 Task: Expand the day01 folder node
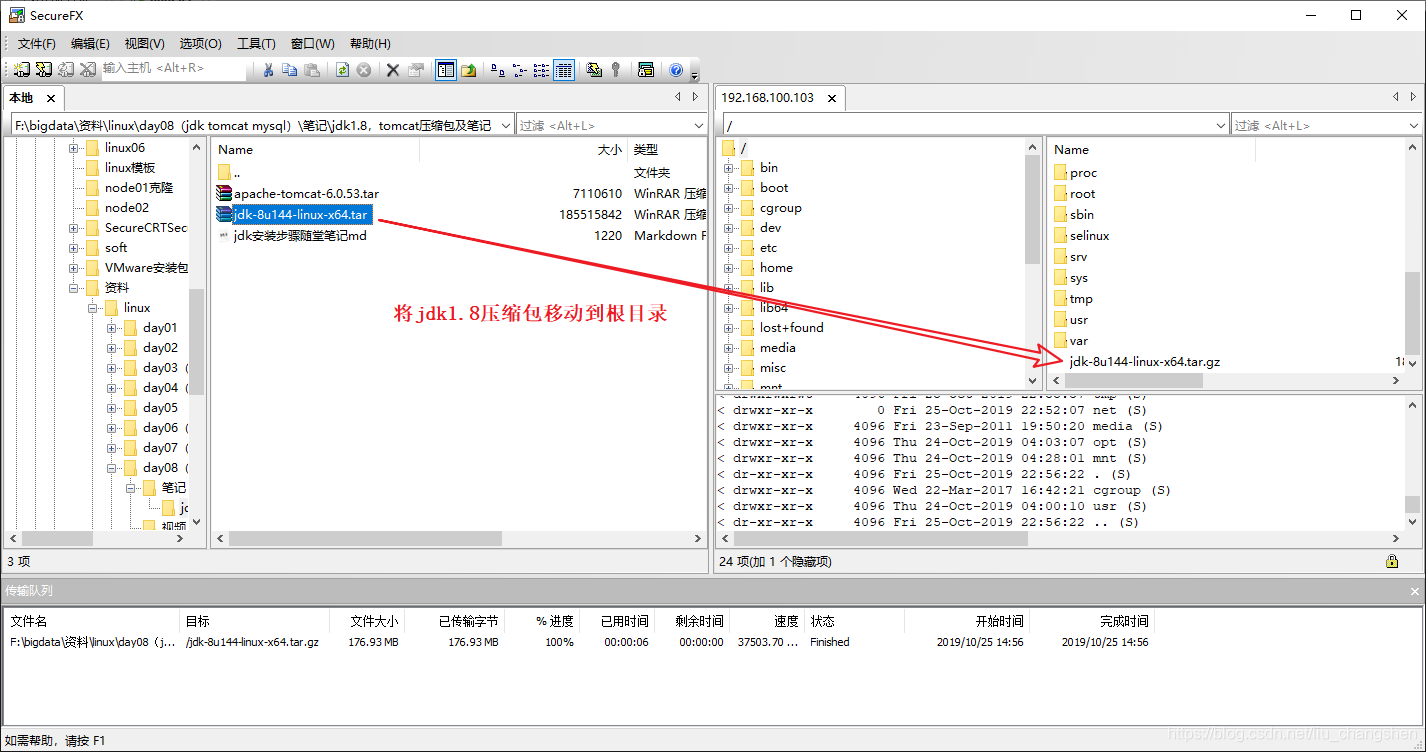112,328
